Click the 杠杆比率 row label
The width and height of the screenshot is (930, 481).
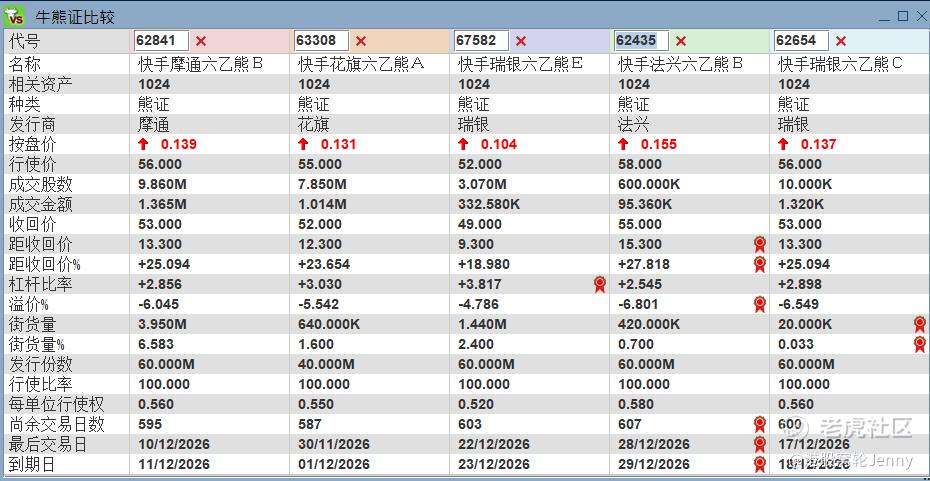pos(40,284)
